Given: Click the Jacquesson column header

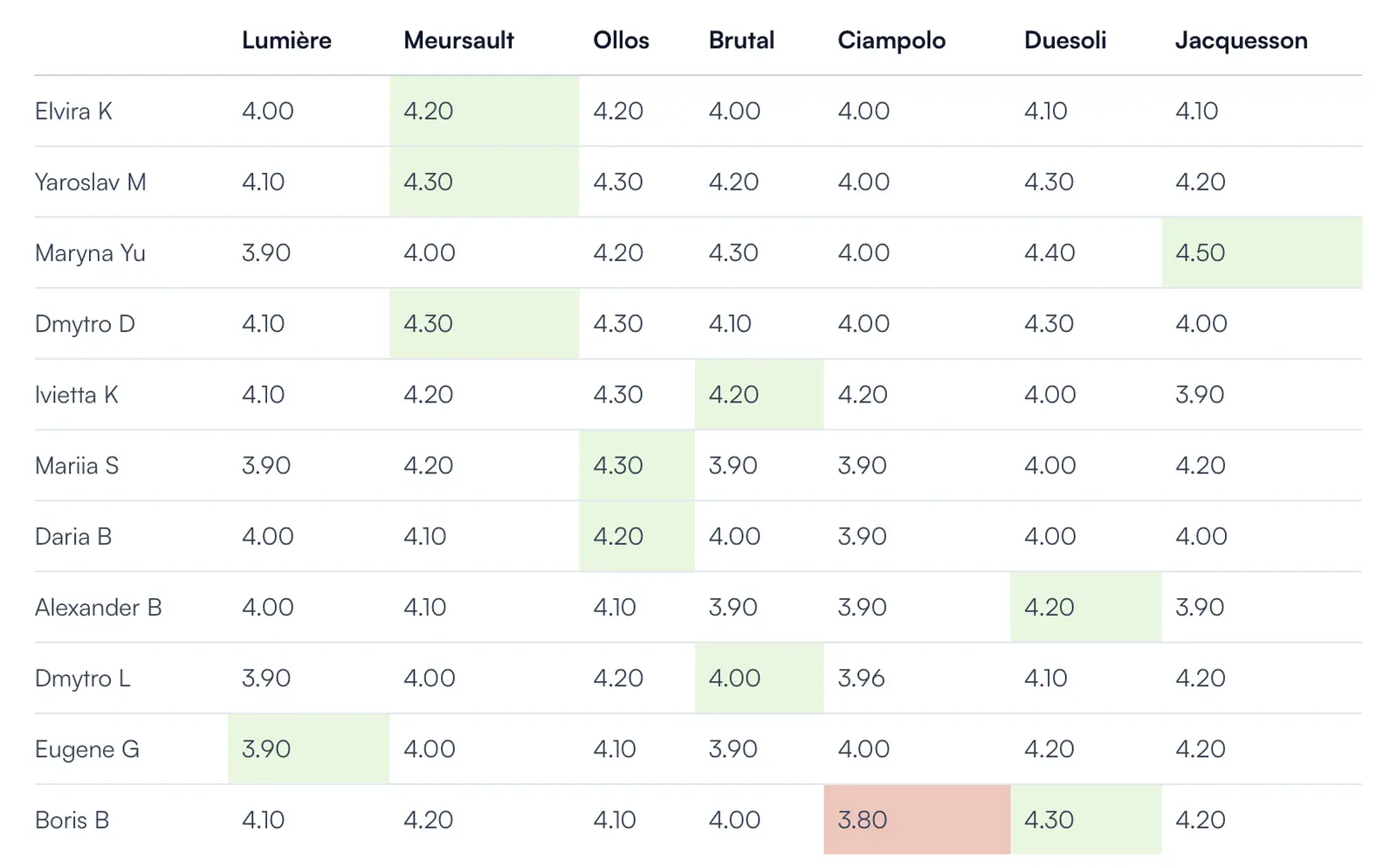Looking at the screenshot, I should (x=1241, y=40).
